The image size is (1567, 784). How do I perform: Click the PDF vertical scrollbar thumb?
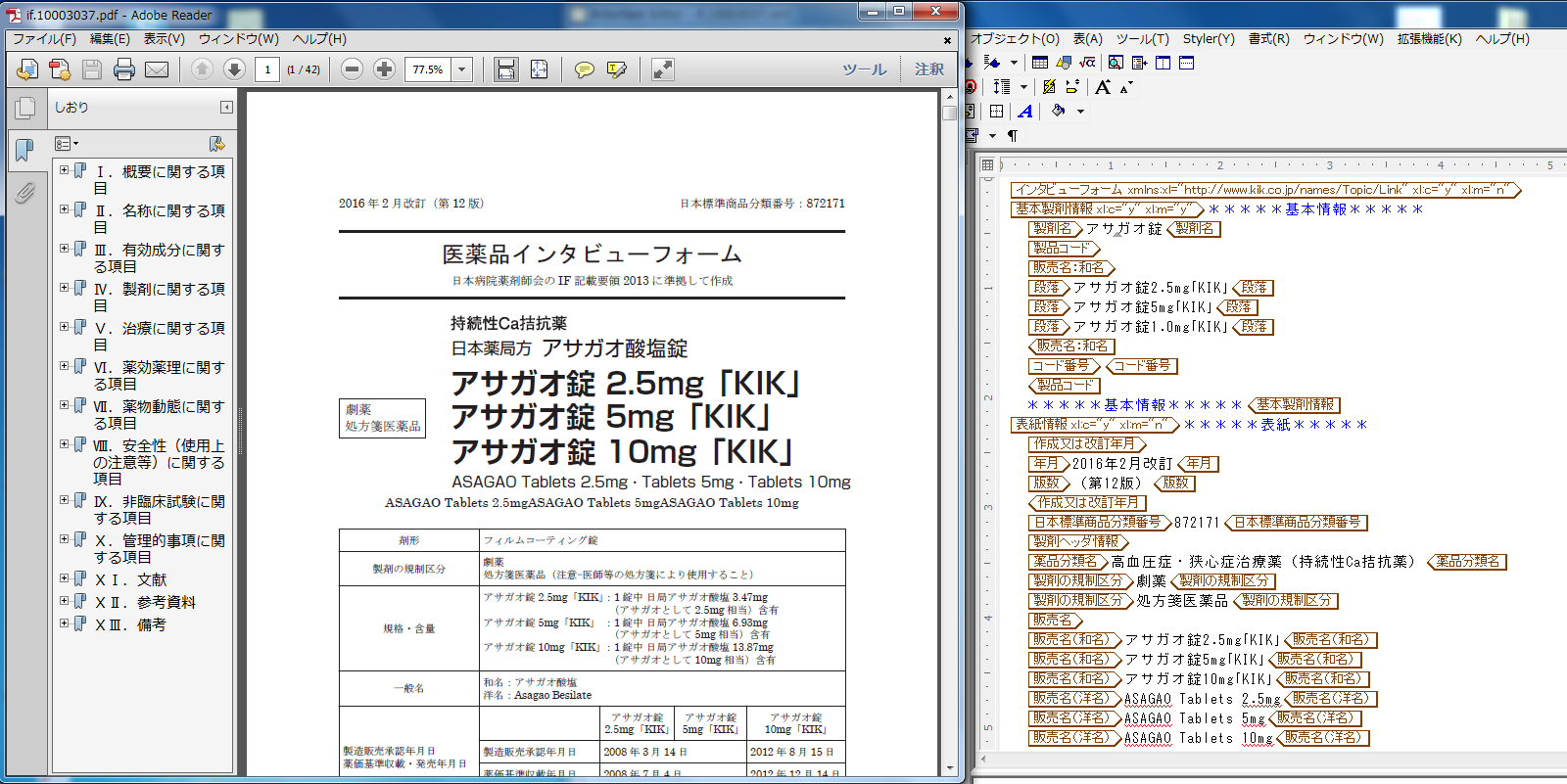pos(949,113)
